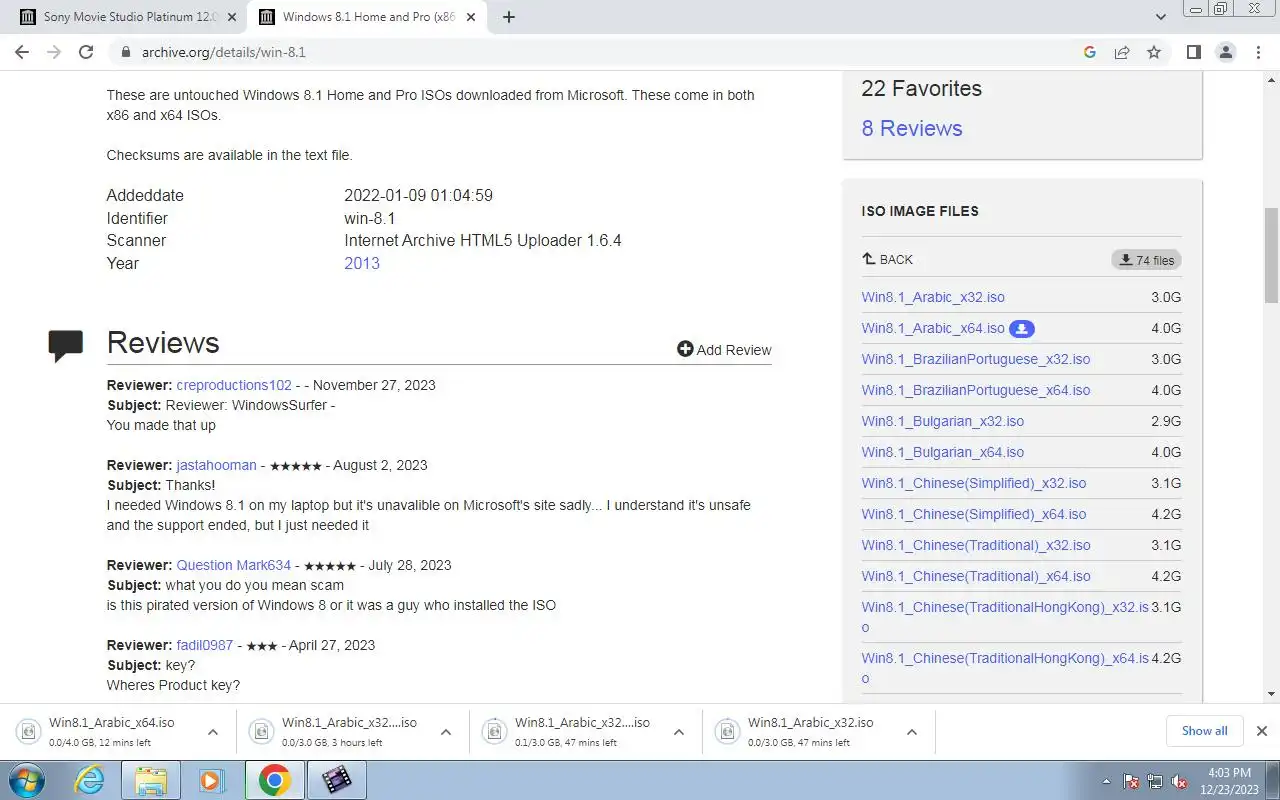Image resolution: width=1280 pixels, height=800 pixels.
Task: Open the taskbar clock showing 4:03 PM
Action: point(1229,780)
